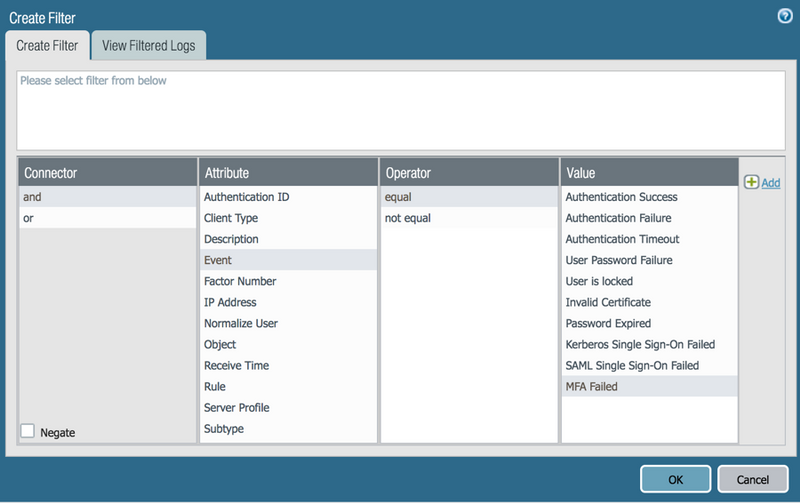Enable the Negate checkbox
The image size is (800, 503).
click(28, 431)
